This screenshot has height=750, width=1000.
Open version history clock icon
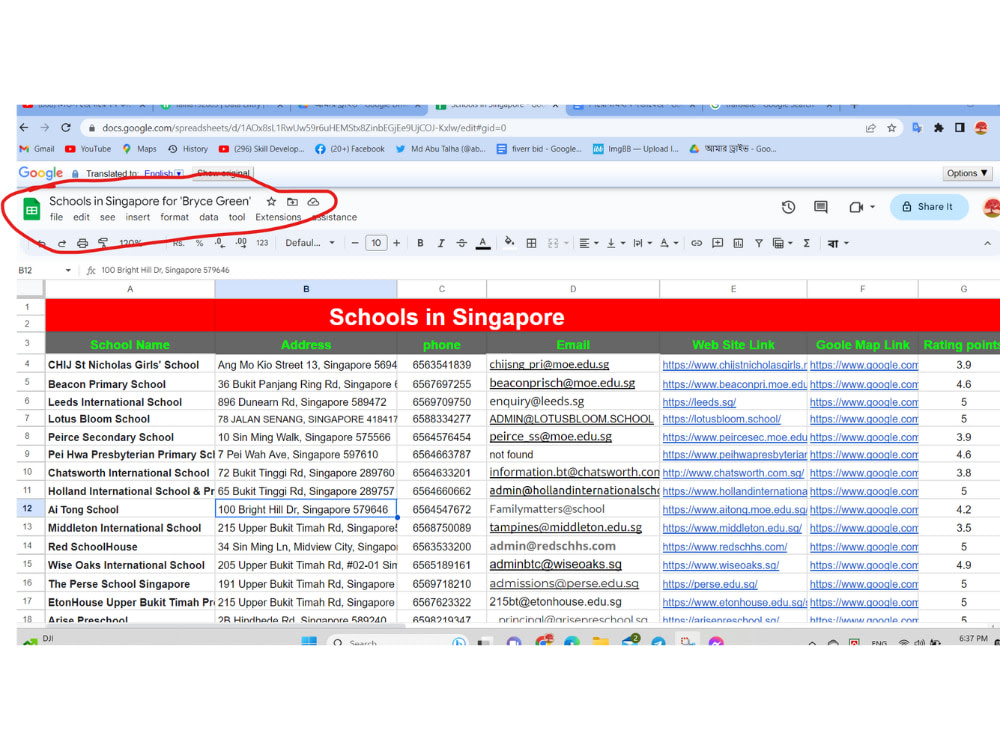pos(788,207)
